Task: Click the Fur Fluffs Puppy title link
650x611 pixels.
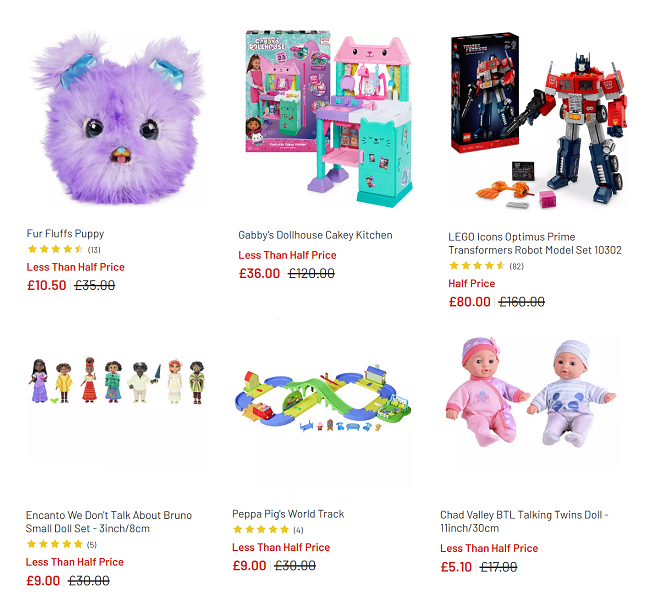Action: click(x=65, y=233)
